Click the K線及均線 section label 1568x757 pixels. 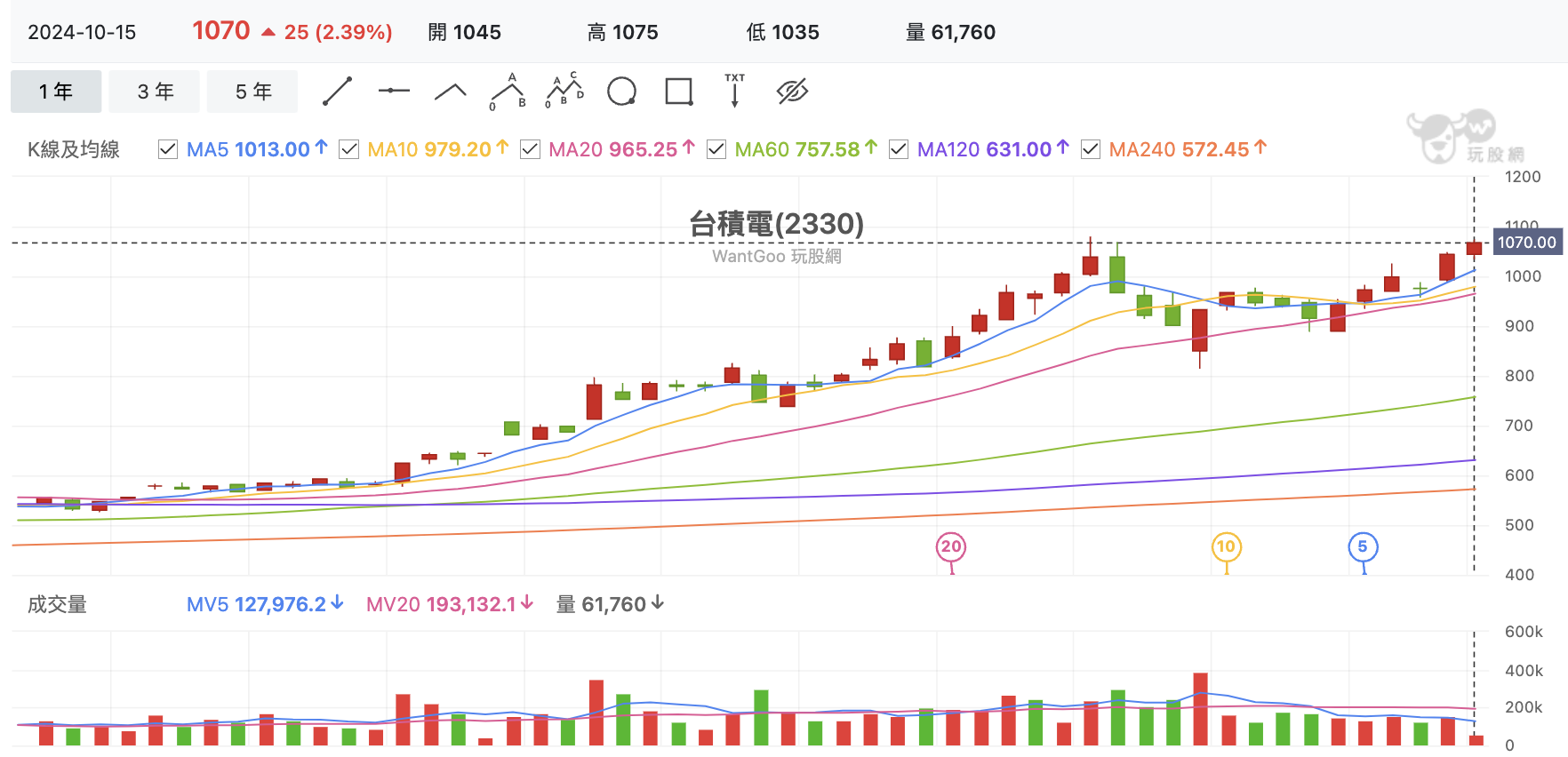pos(74,149)
